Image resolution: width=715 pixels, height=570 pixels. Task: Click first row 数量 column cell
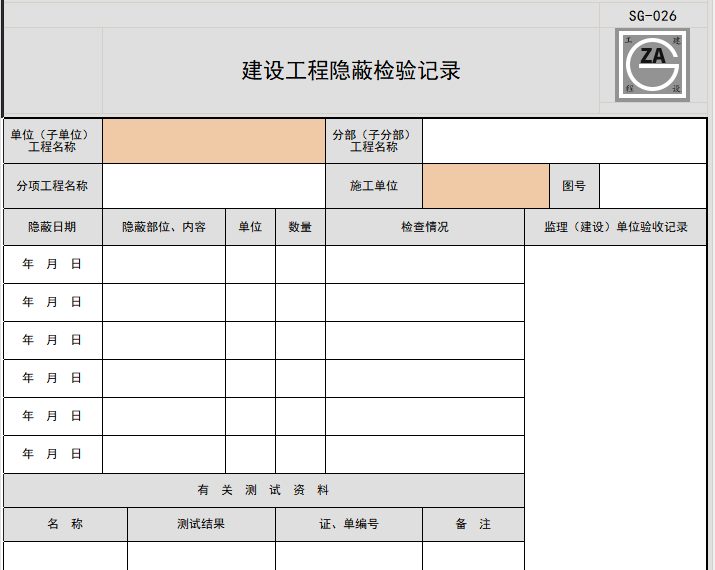click(x=301, y=264)
